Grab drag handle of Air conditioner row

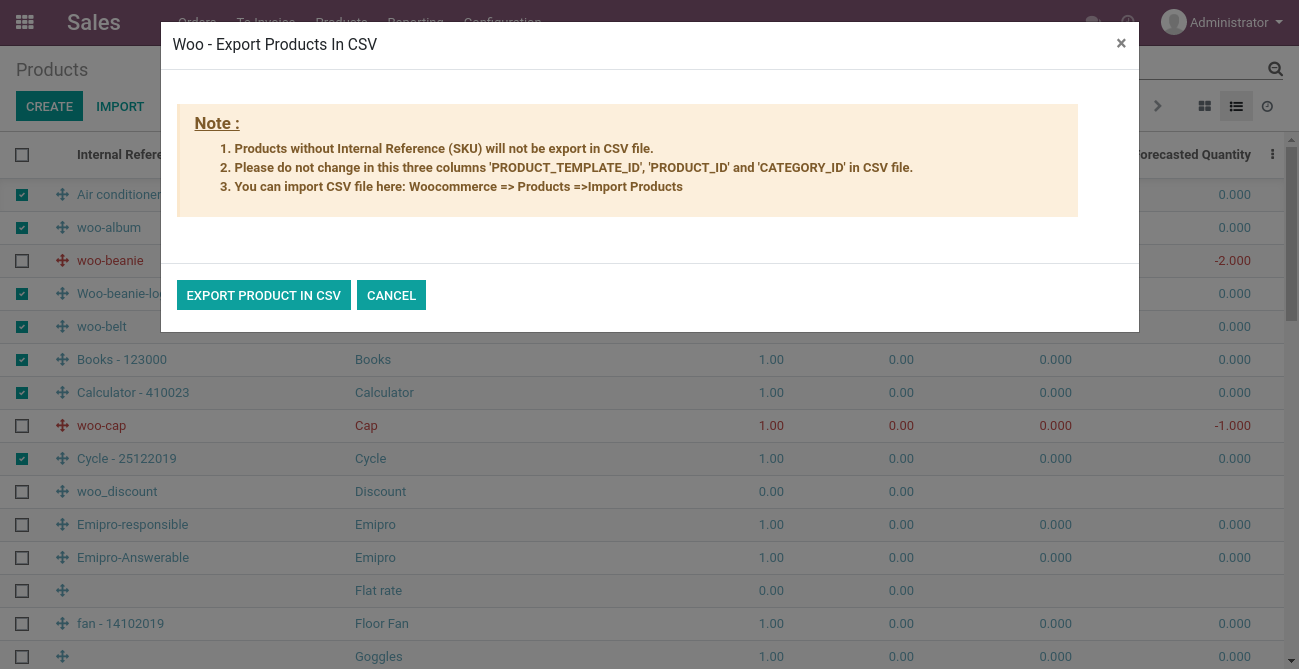[x=62, y=195]
